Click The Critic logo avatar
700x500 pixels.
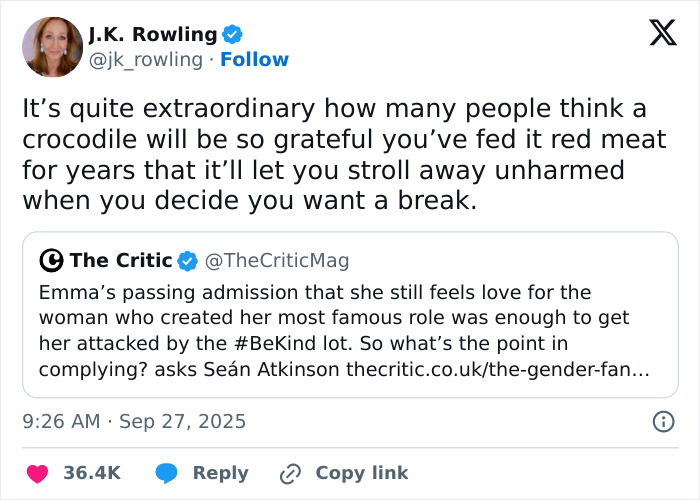click(x=51, y=261)
